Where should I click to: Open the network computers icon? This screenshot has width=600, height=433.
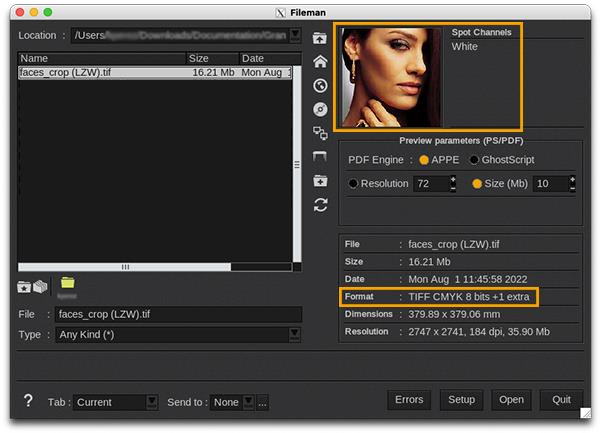point(320,133)
